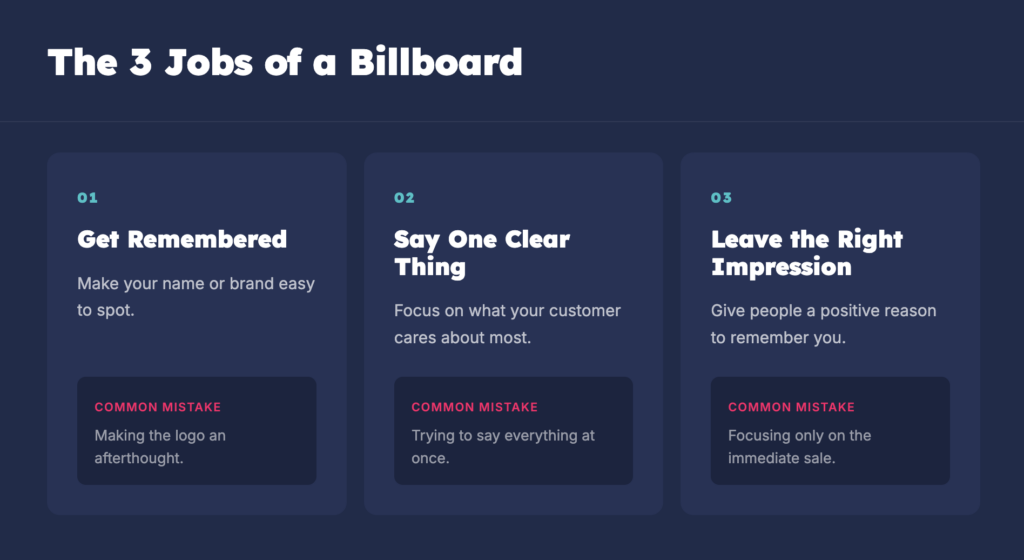Select the 03 number label

(721, 198)
